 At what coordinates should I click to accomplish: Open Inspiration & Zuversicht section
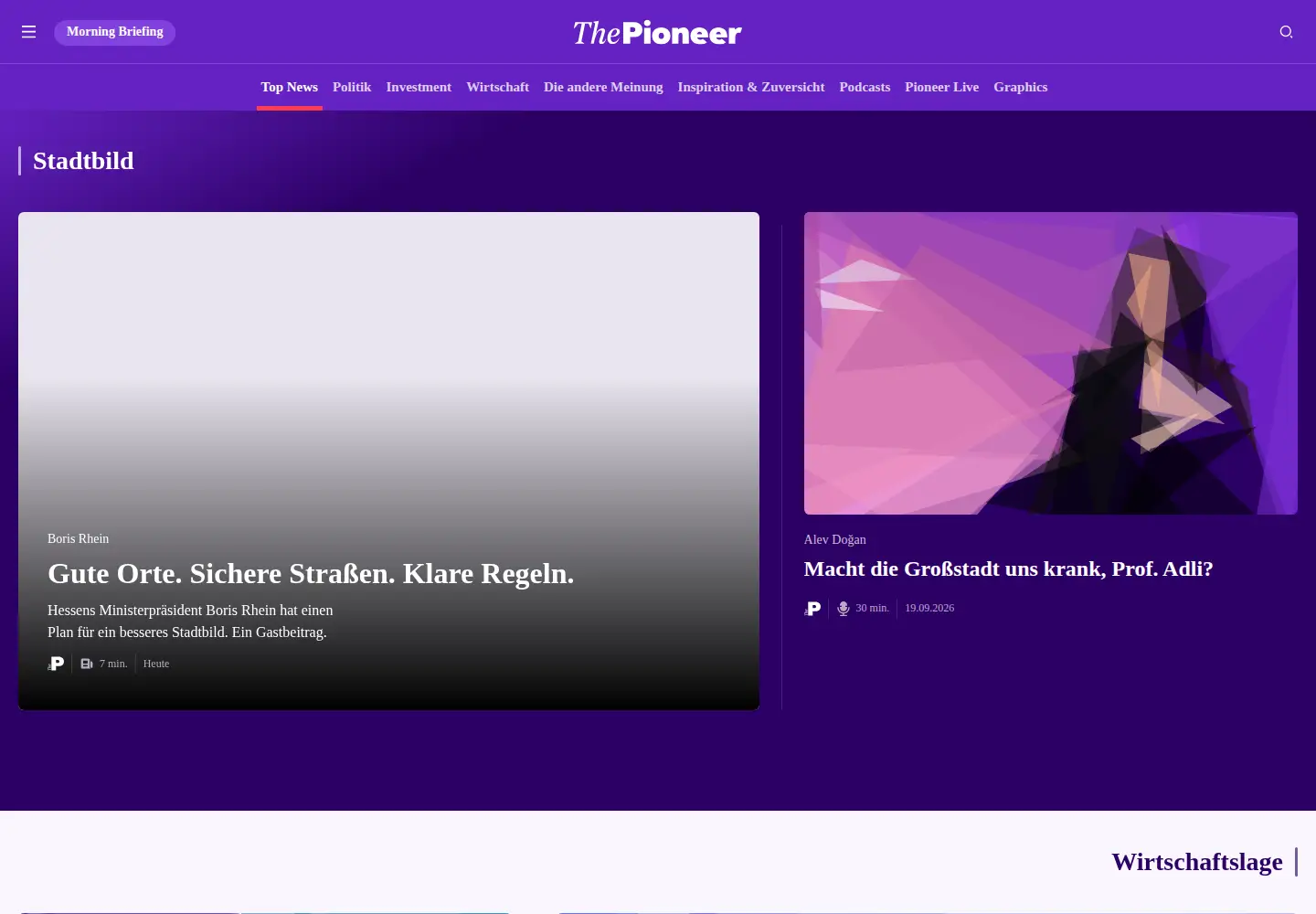coord(751,87)
